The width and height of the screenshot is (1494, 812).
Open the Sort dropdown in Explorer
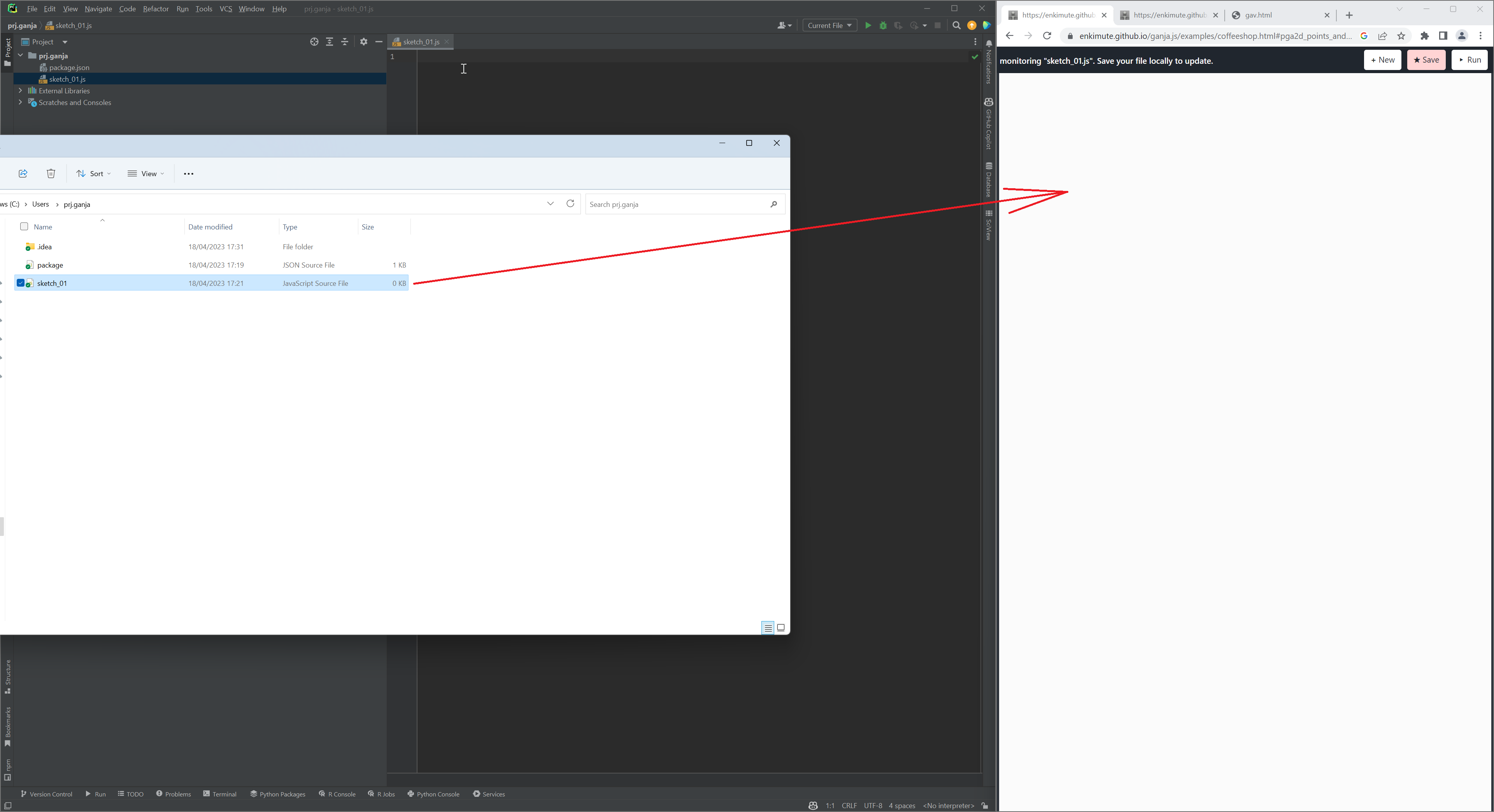[93, 174]
